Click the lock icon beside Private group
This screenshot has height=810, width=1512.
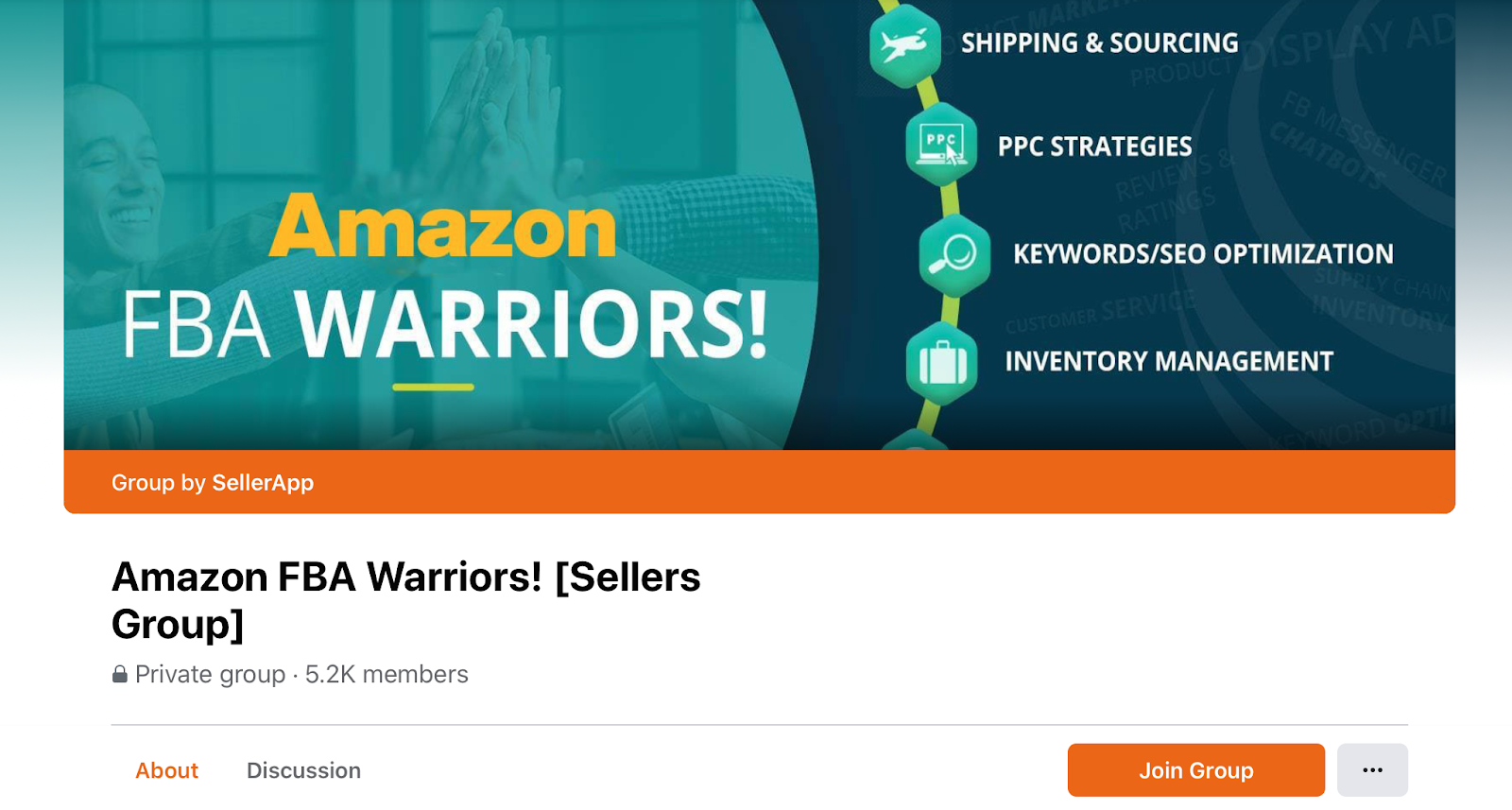coord(120,674)
